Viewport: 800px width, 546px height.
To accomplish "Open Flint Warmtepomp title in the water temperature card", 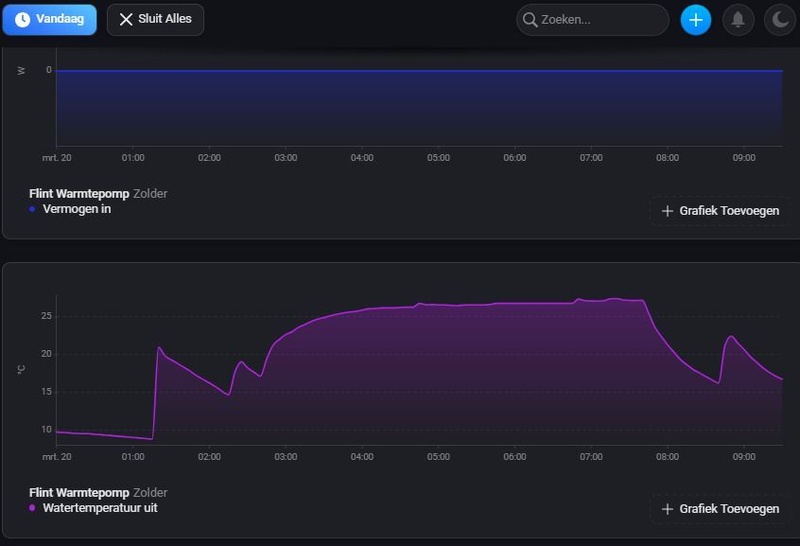I will pos(79,493).
